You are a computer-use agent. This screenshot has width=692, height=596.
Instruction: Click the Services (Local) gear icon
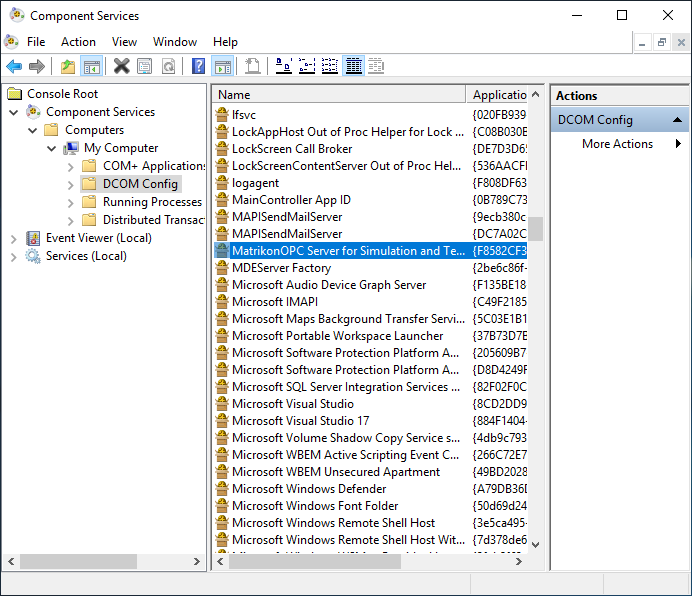(33, 256)
